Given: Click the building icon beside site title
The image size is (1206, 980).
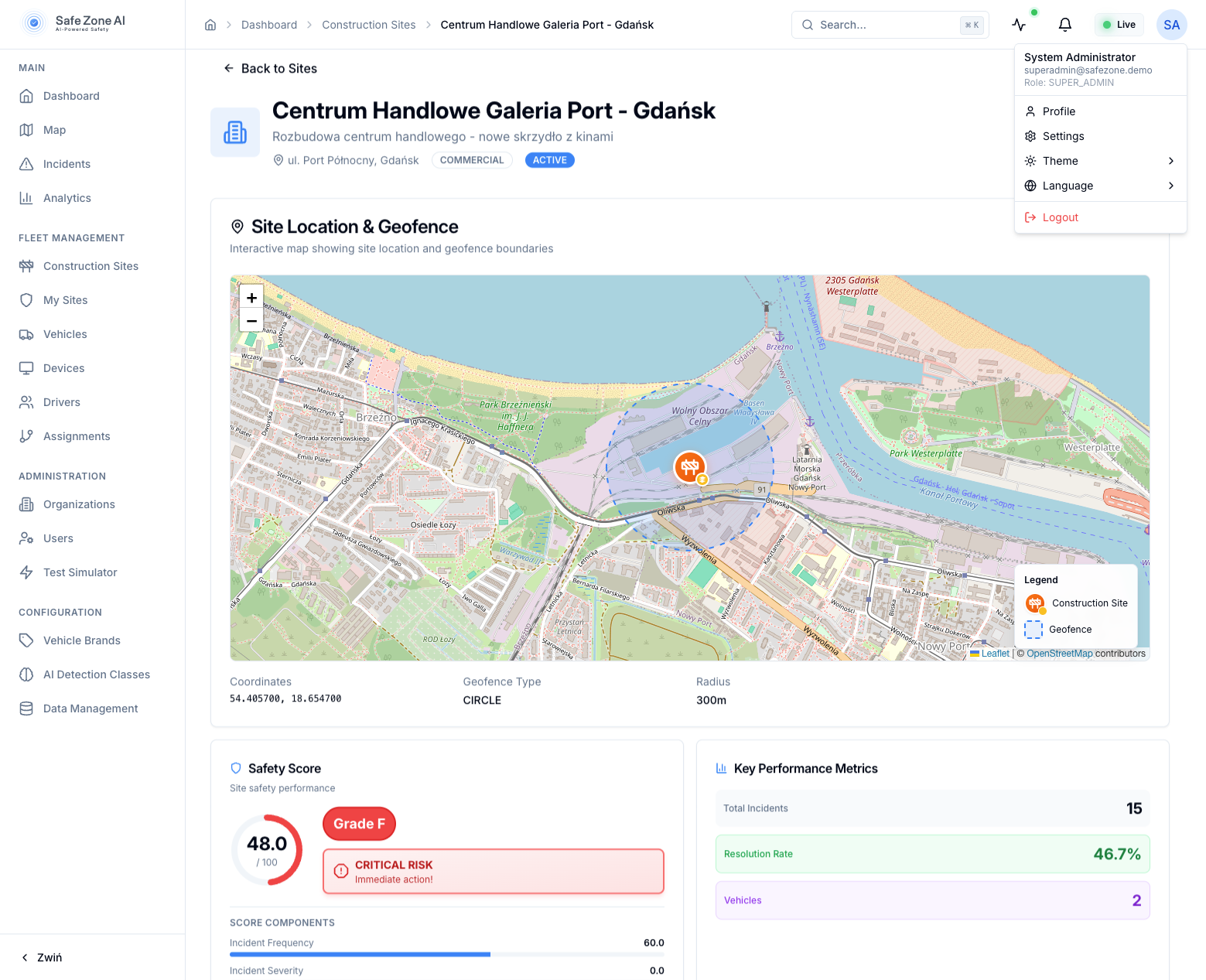Looking at the screenshot, I should pos(235,133).
